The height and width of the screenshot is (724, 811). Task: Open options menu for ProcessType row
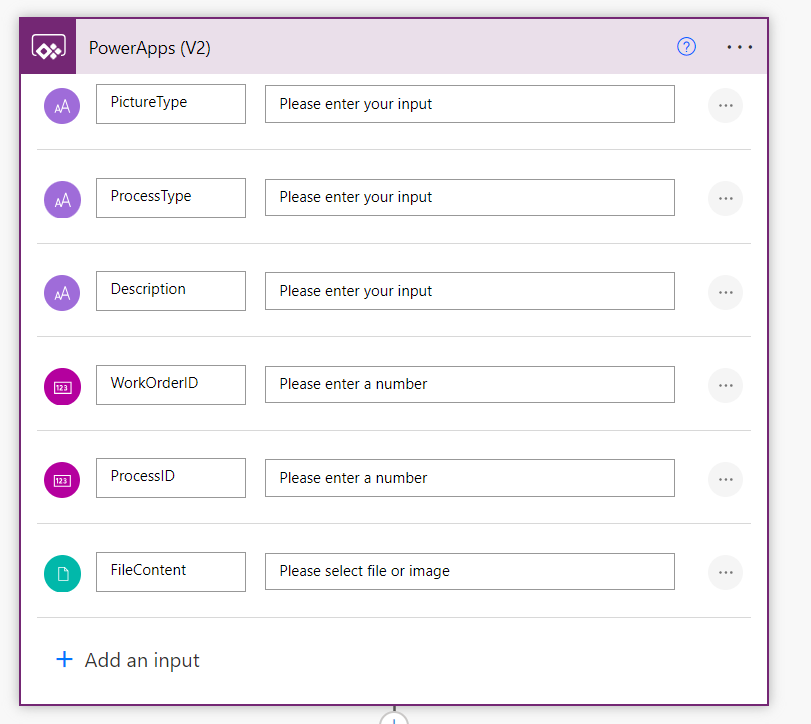[725, 199]
